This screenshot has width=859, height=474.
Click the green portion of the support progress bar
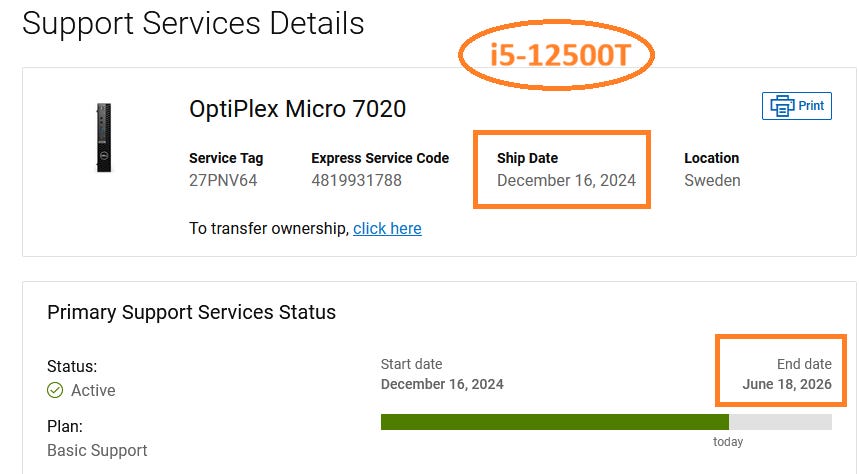(554, 422)
